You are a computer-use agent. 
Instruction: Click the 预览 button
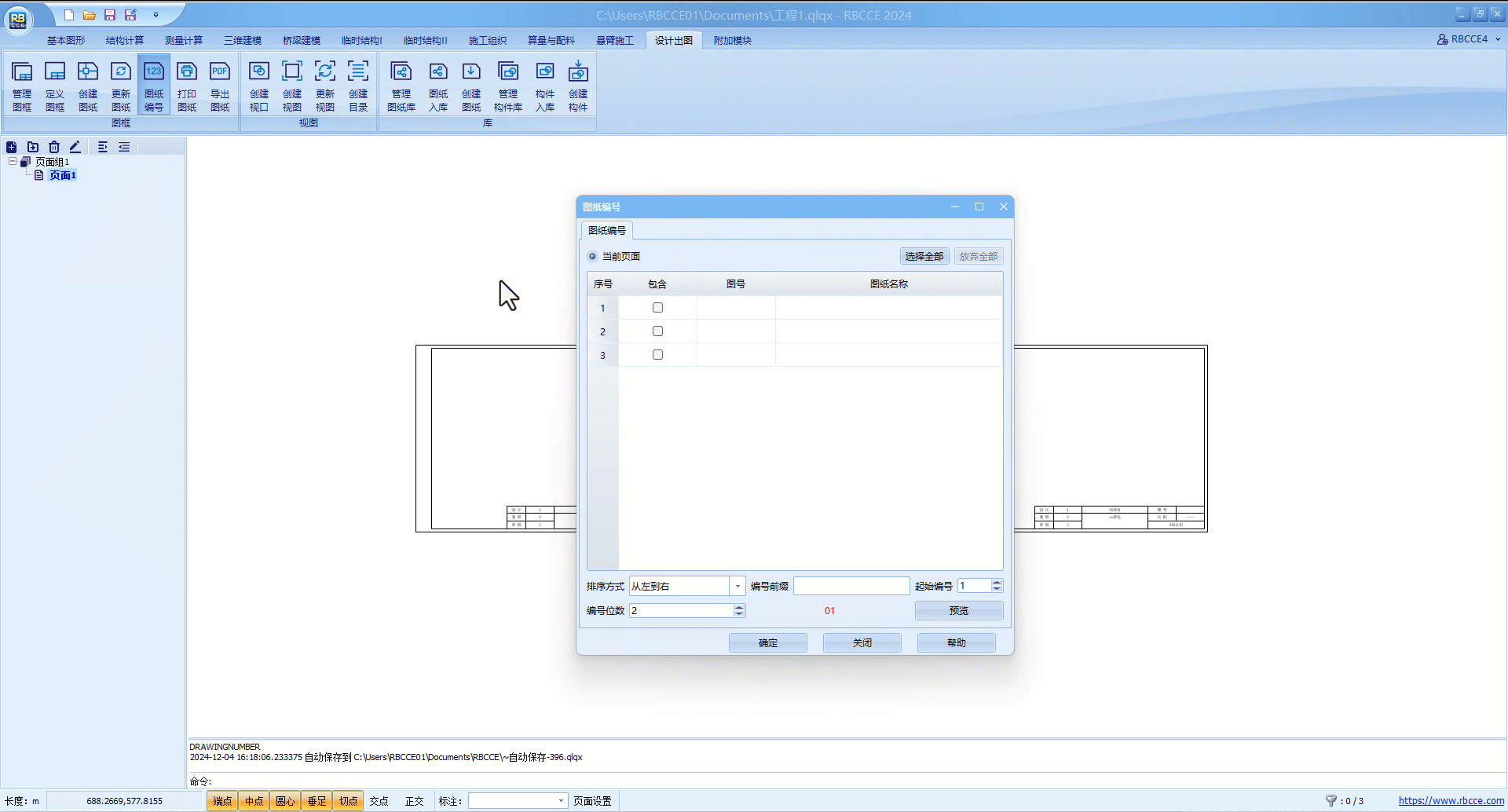tap(958, 611)
